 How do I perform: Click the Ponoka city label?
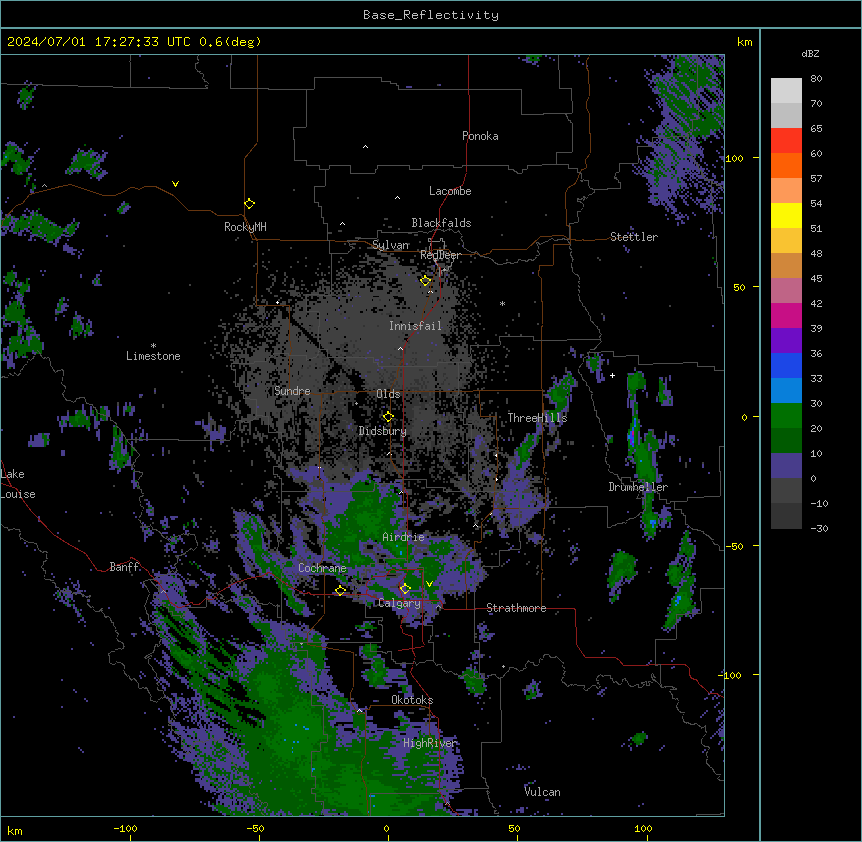[480, 136]
